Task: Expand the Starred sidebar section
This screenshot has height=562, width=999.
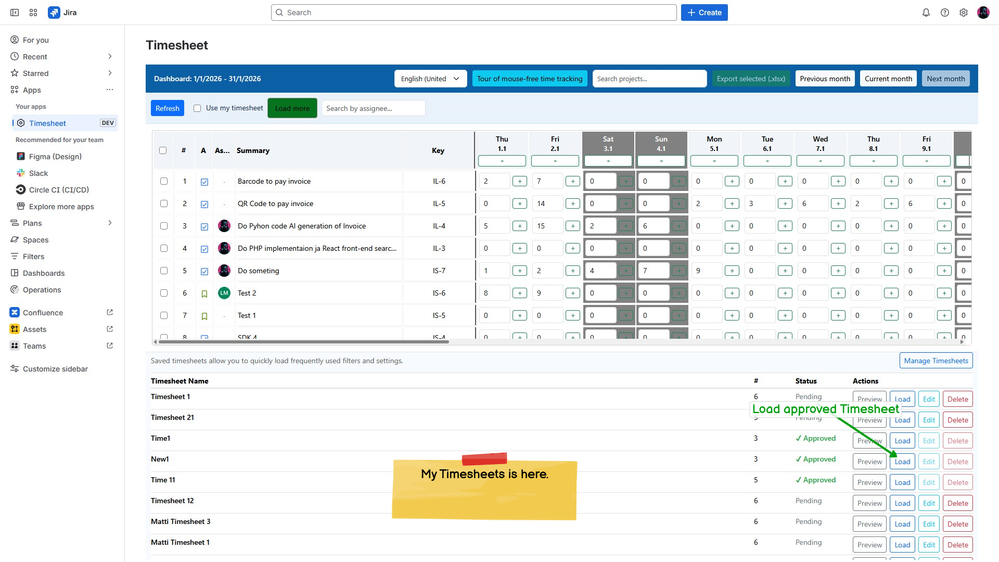Action: [110, 73]
